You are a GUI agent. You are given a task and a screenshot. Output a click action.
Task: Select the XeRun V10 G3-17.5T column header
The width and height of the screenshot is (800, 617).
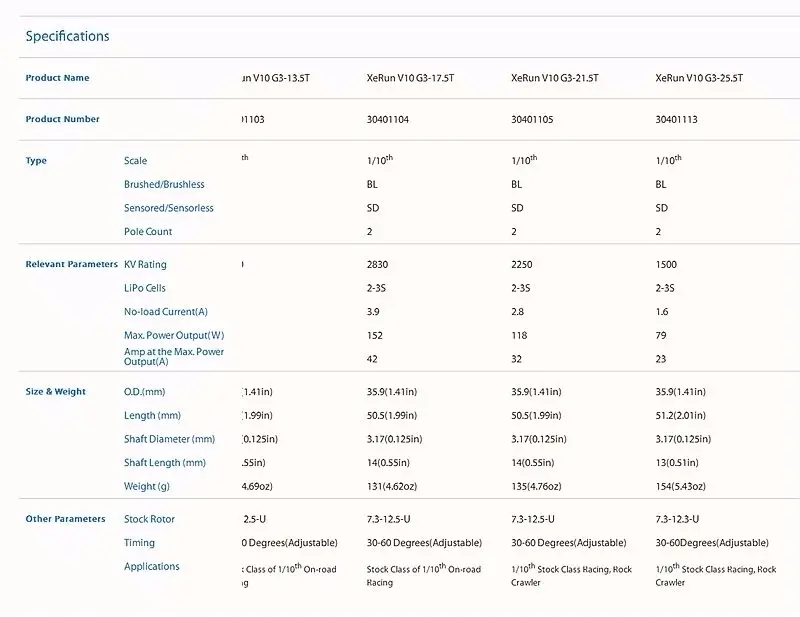pos(410,78)
